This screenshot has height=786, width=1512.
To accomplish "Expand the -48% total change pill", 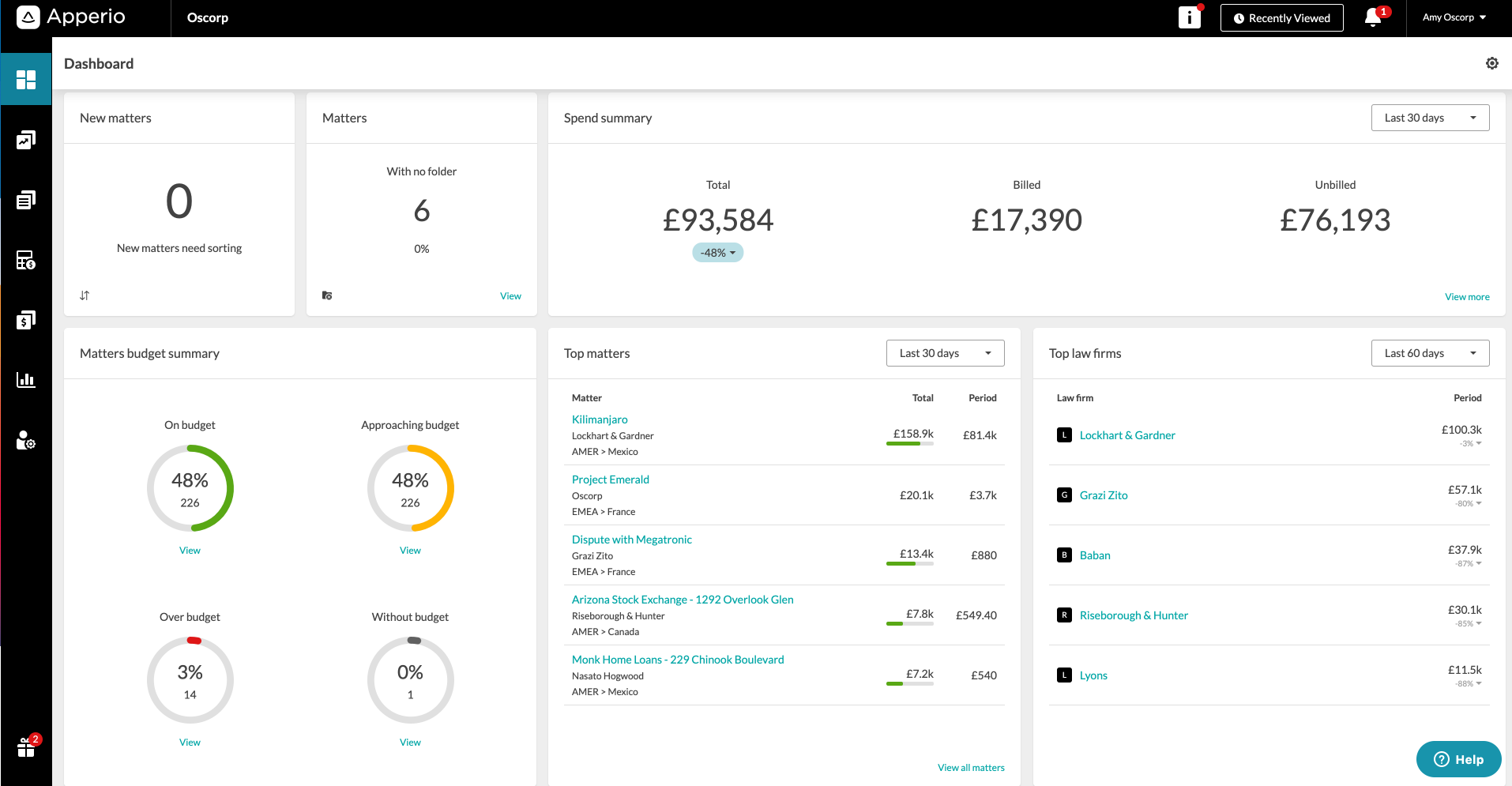I will click(x=717, y=253).
